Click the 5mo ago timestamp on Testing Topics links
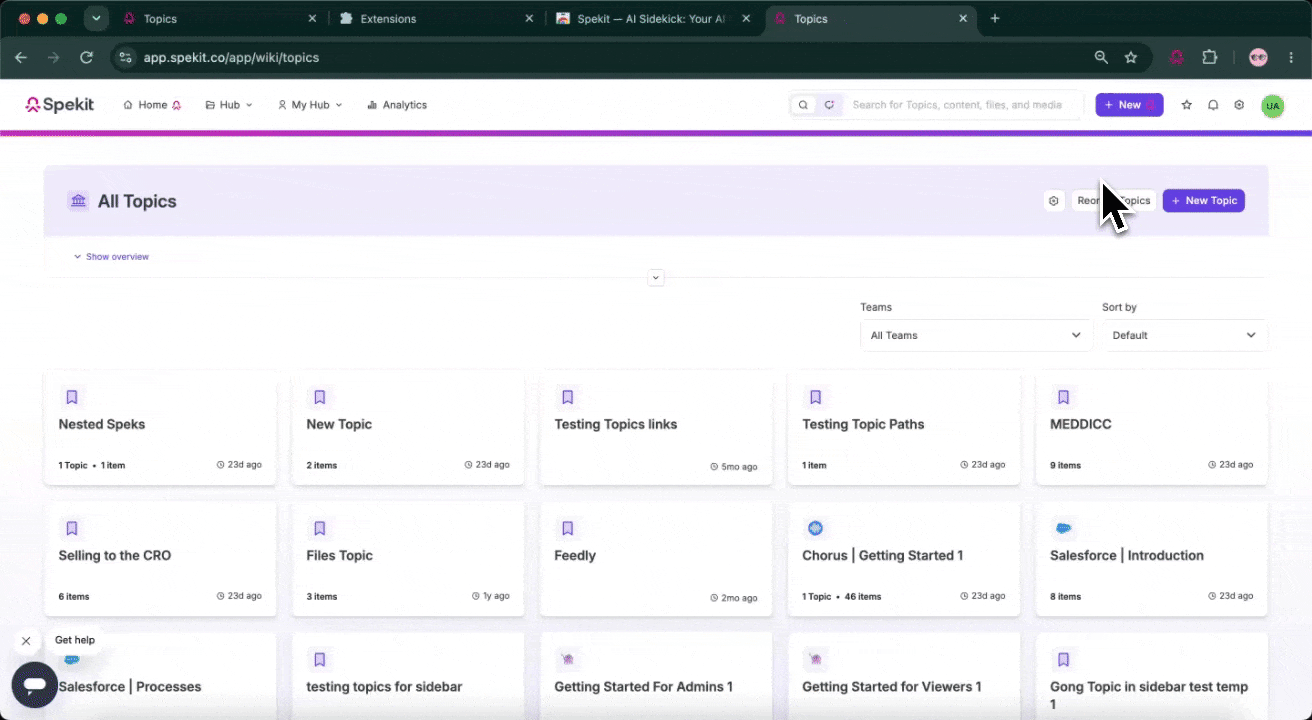This screenshot has height=720, width=1312. click(x=734, y=467)
